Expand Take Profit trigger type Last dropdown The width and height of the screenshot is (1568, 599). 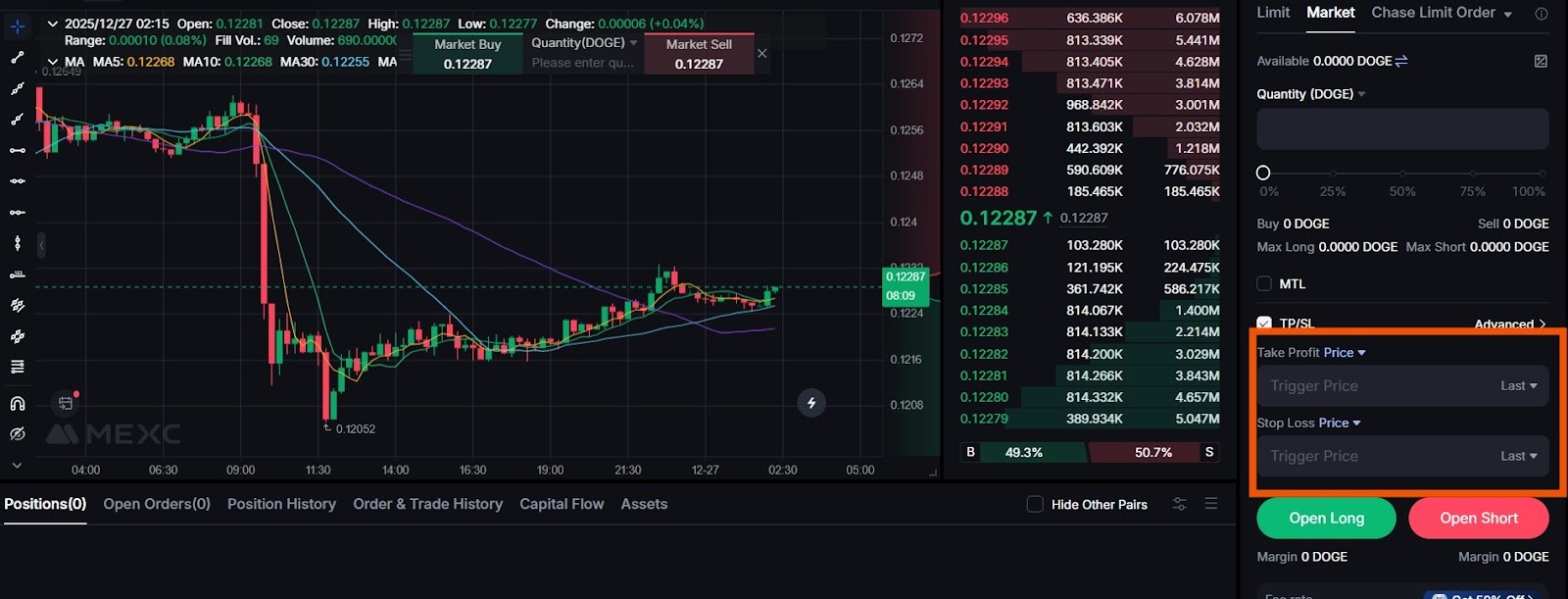tap(1518, 386)
